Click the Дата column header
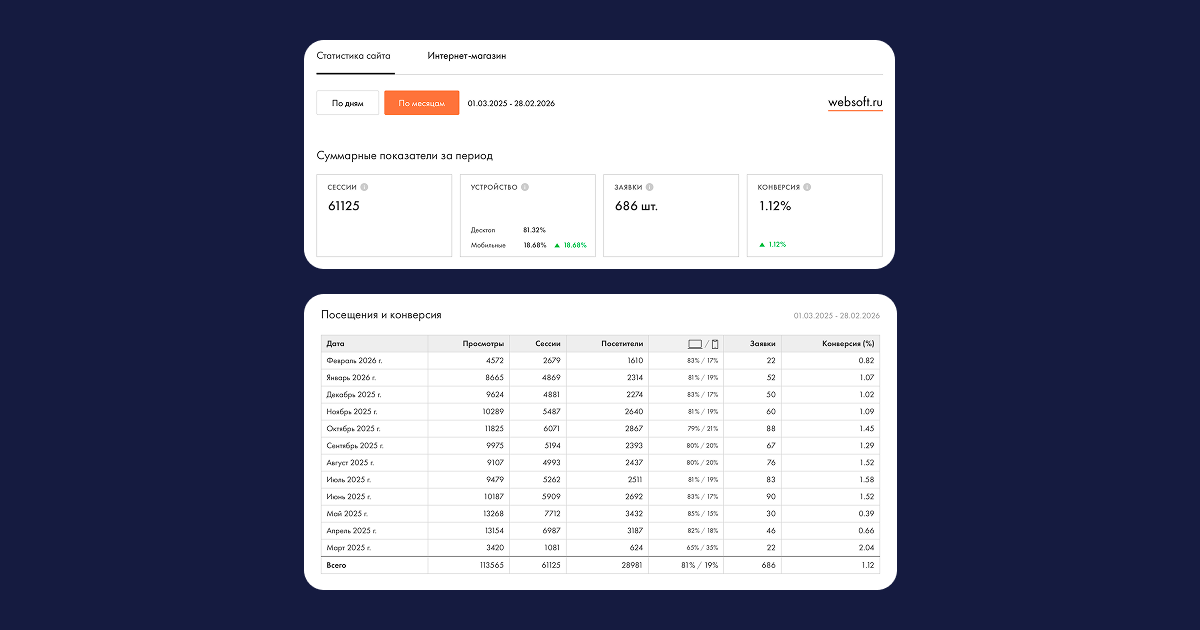The height and width of the screenshot is (630, 1200). [x=336, y=344]
